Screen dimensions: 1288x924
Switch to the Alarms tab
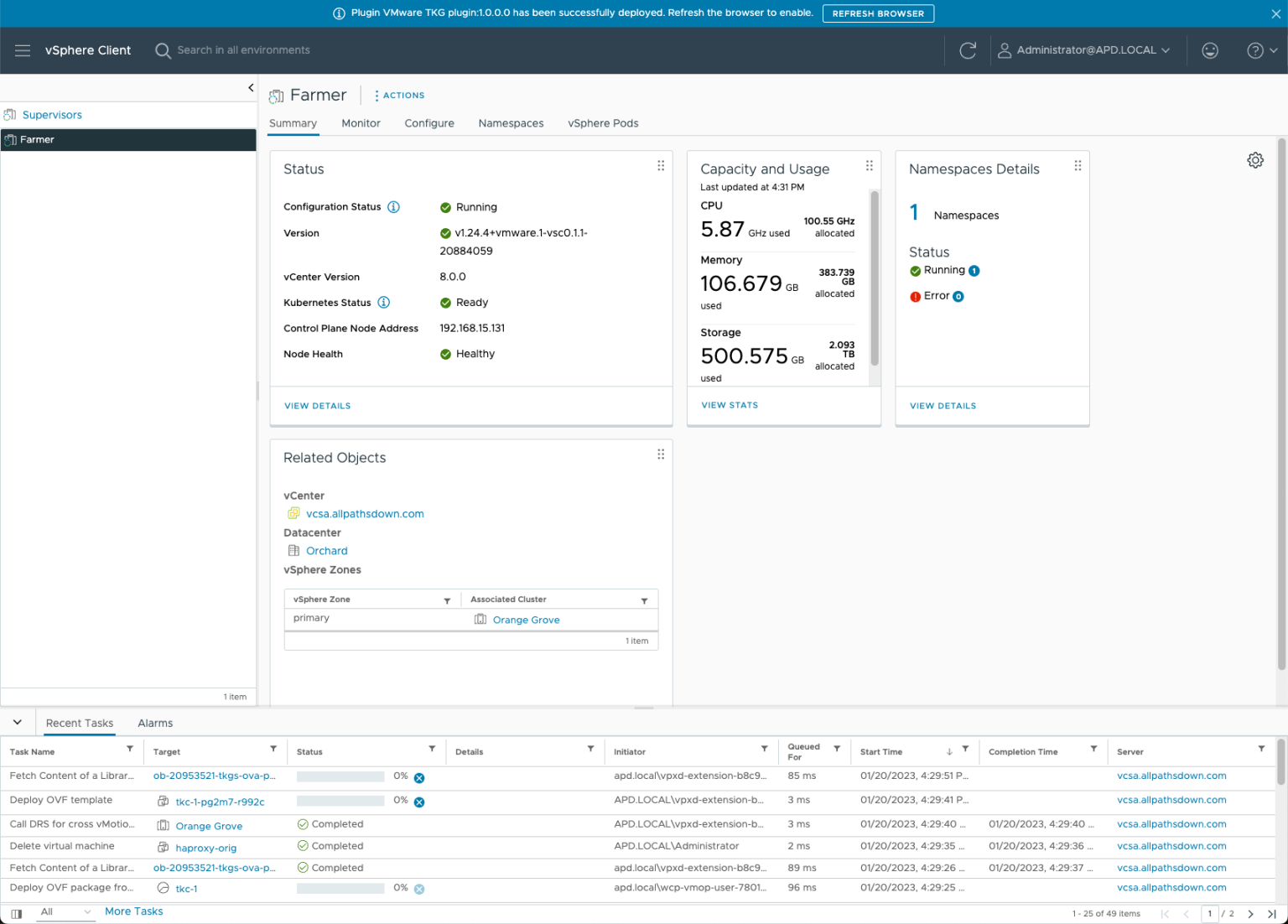[x=155, y=723]
